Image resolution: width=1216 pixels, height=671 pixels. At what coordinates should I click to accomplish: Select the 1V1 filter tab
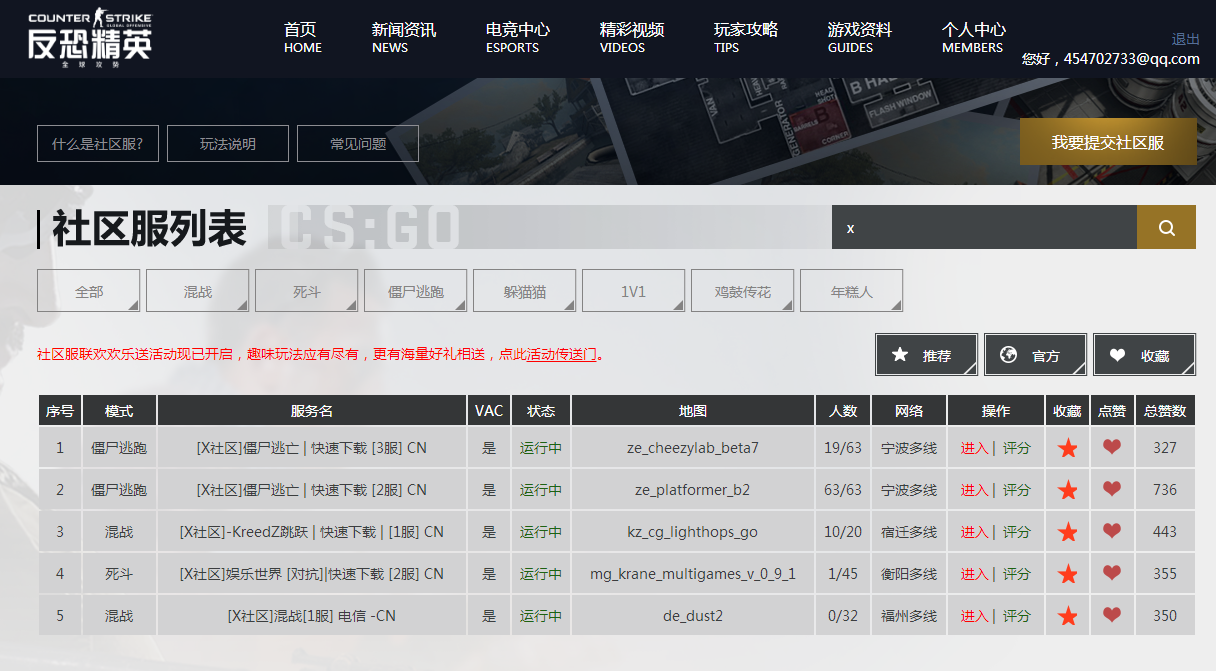pos(633,290)
